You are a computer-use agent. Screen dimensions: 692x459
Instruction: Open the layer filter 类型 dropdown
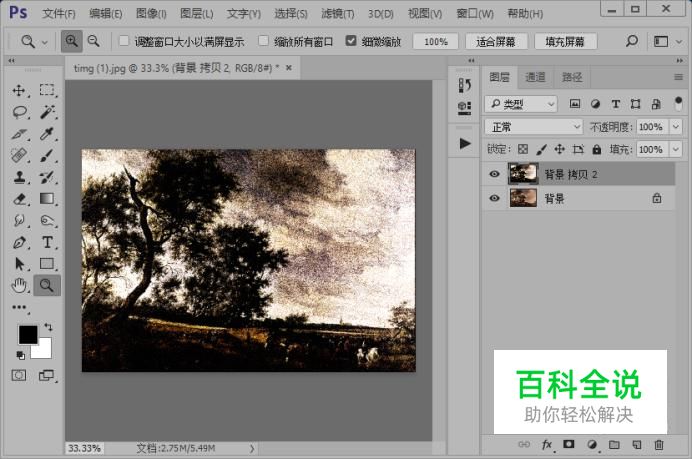(x=521, y=104)
